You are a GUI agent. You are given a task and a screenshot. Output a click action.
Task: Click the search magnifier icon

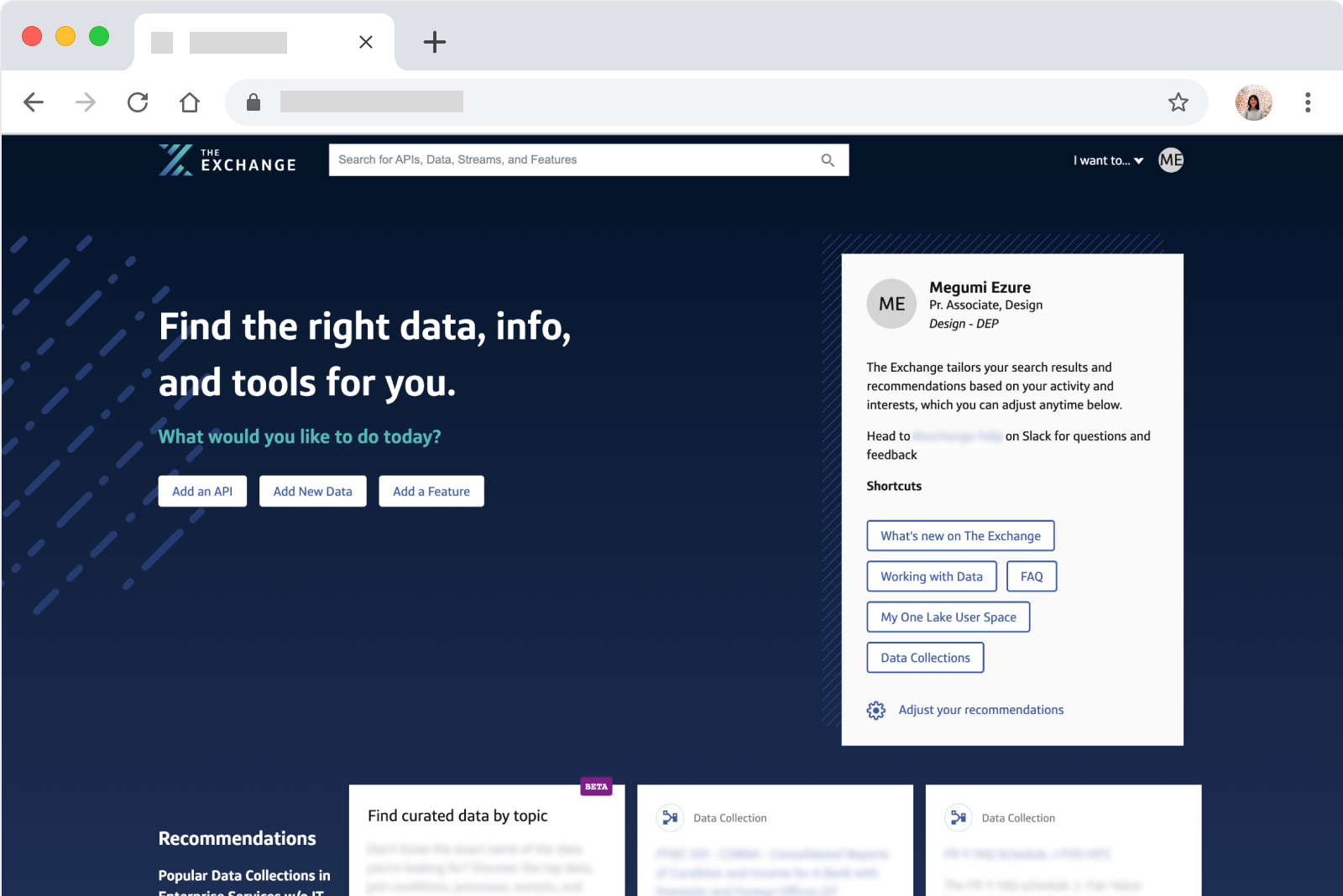coord(828,160)
